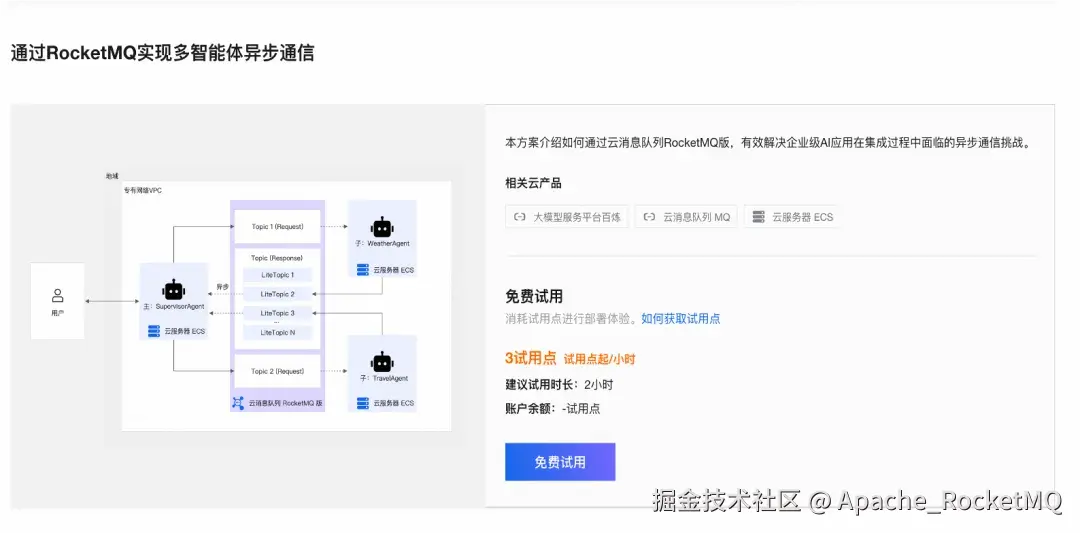
Task: Click the 相关云产品 heading
Action: (x=533, y=183)
